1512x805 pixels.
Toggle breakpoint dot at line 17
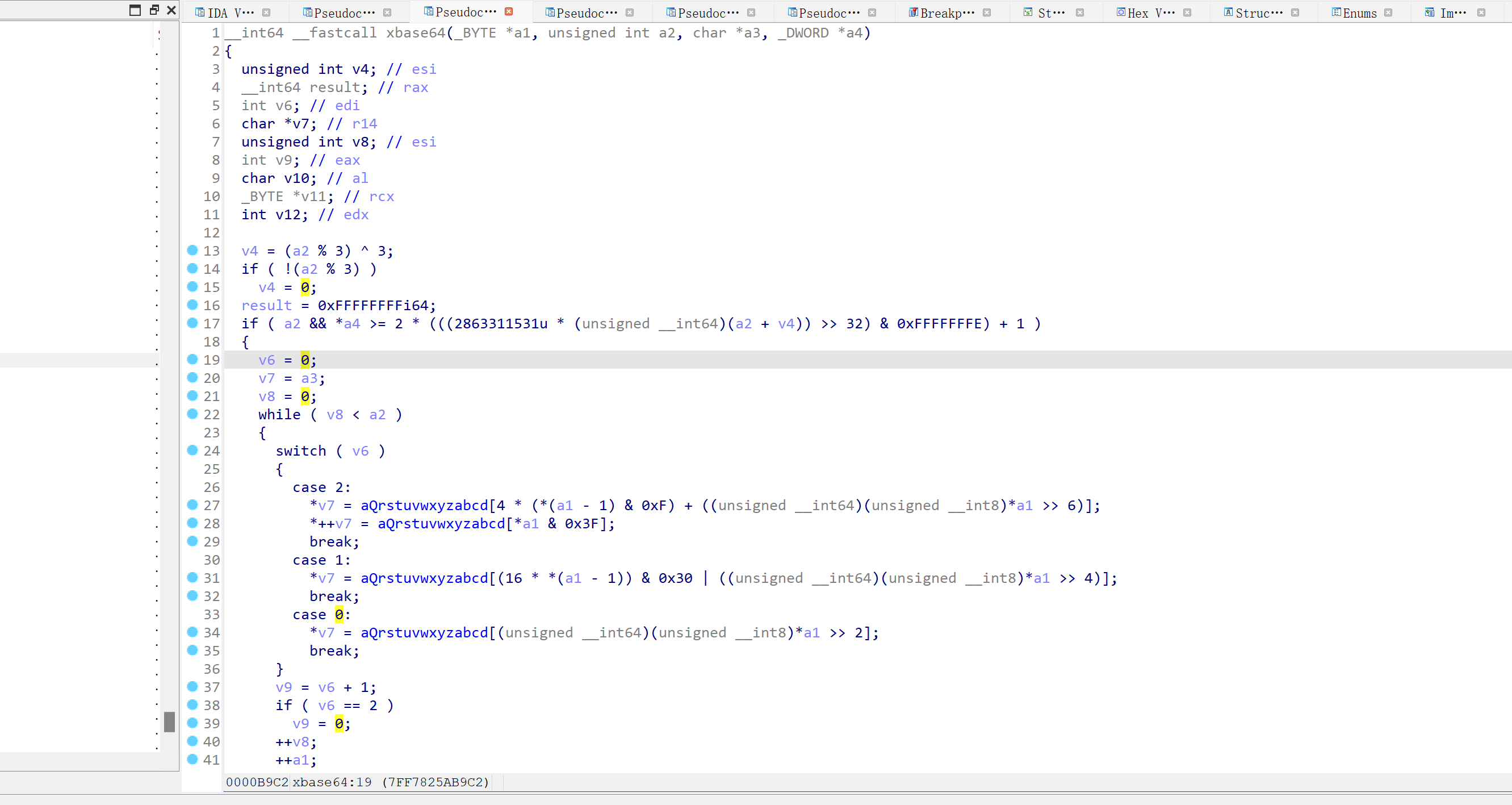(x=192, y=323)
